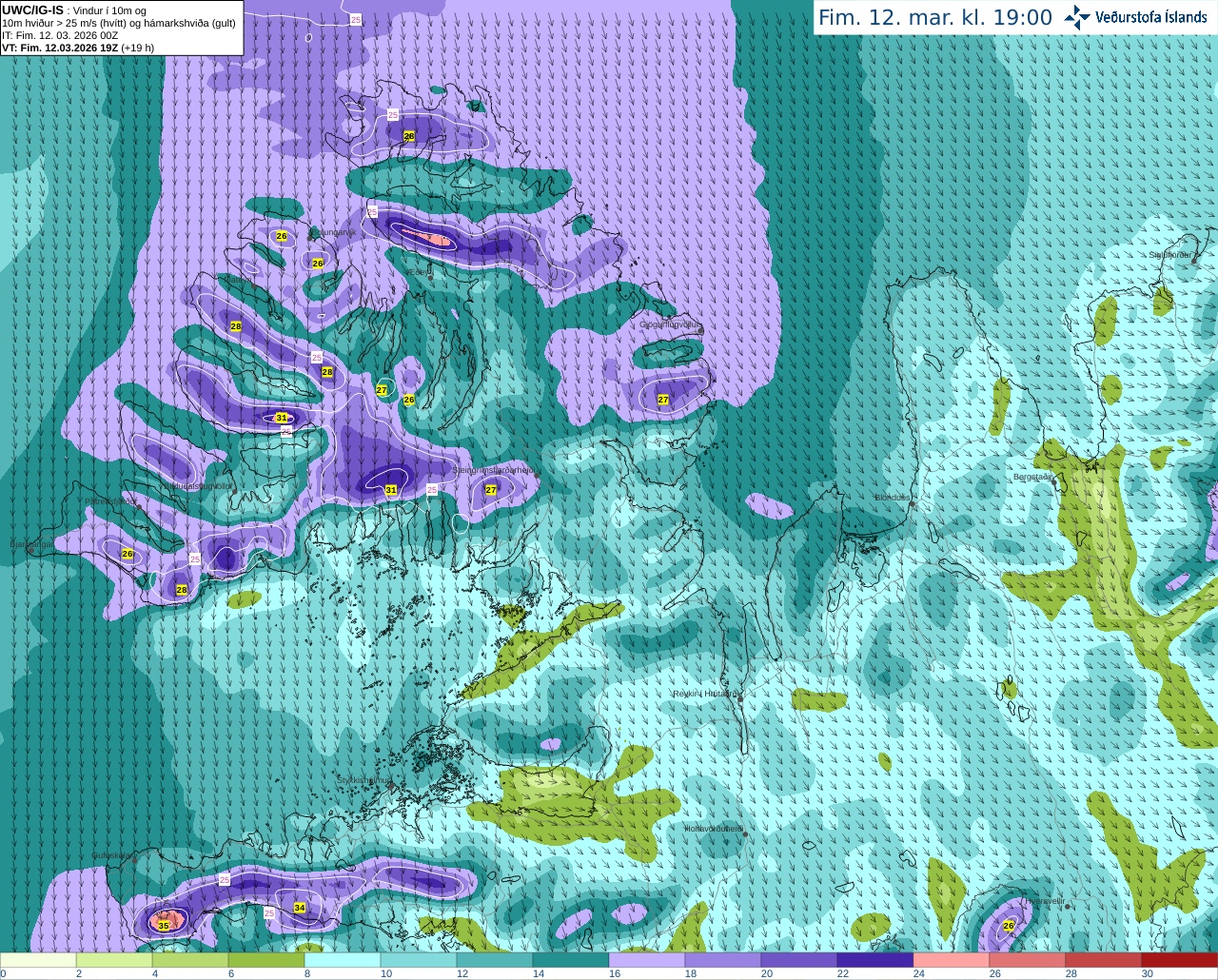This screenshot has width=1218, height=980.
Task: Click the 'VT: Fim. 12.03.2026 19Z' line
Action: pyautogui.click(x=59, y=48)
